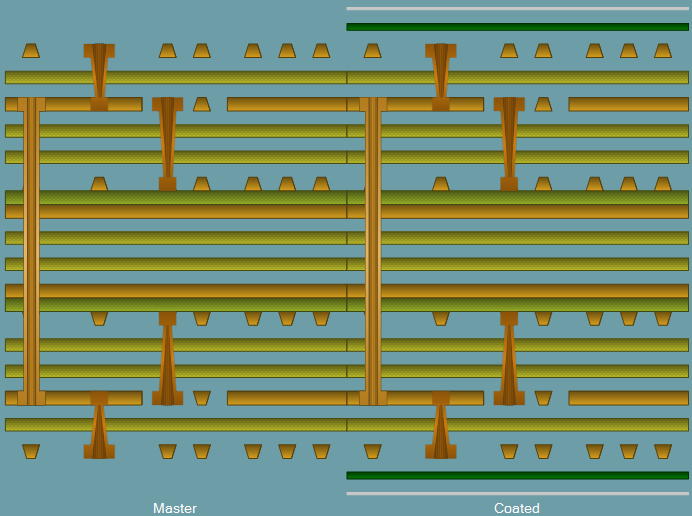Select the full-height through-hole via in Master section
The image size is (692, 516).
click(x=31, y=251)
